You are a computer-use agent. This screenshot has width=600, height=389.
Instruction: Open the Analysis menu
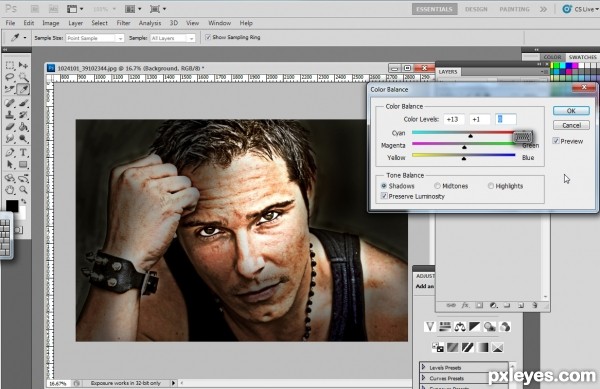tap(150, 23)
